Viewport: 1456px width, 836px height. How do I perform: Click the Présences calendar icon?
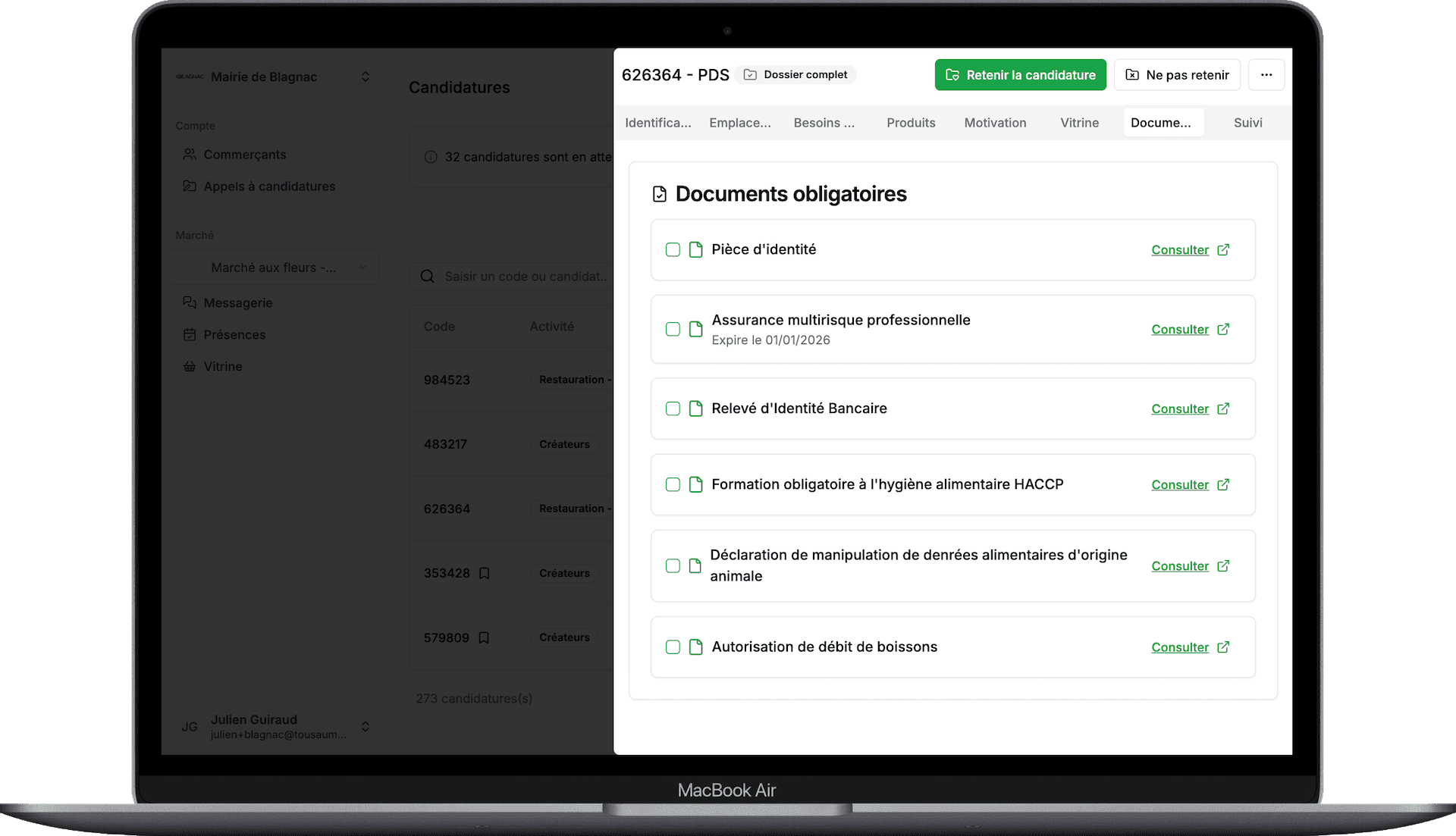190,334
